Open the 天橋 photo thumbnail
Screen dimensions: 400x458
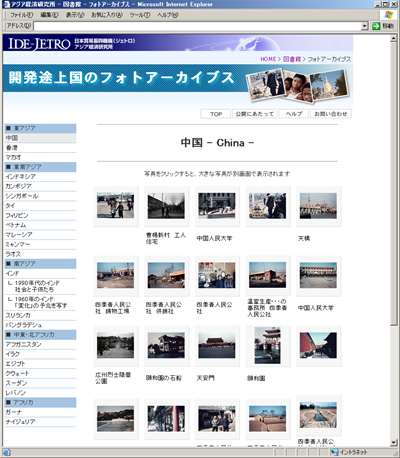[x=318, y=206]
